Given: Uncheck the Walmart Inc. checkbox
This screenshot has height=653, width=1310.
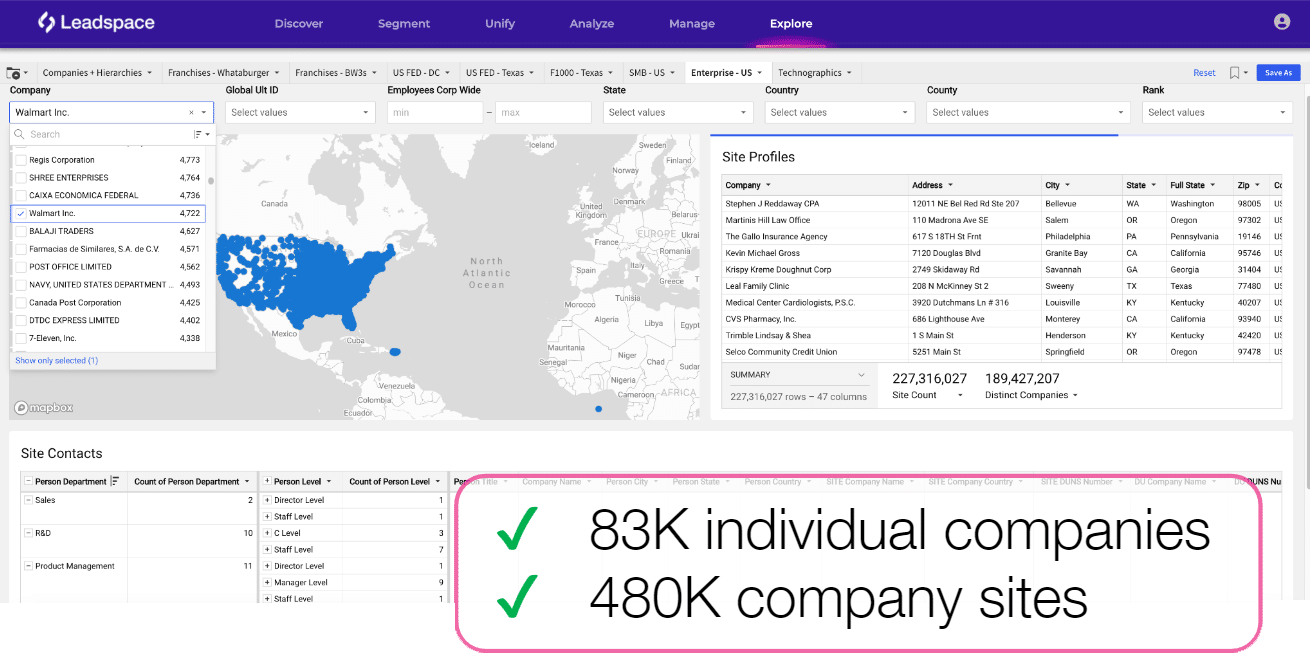Looking at the screenshot, I should click(21, 213).
